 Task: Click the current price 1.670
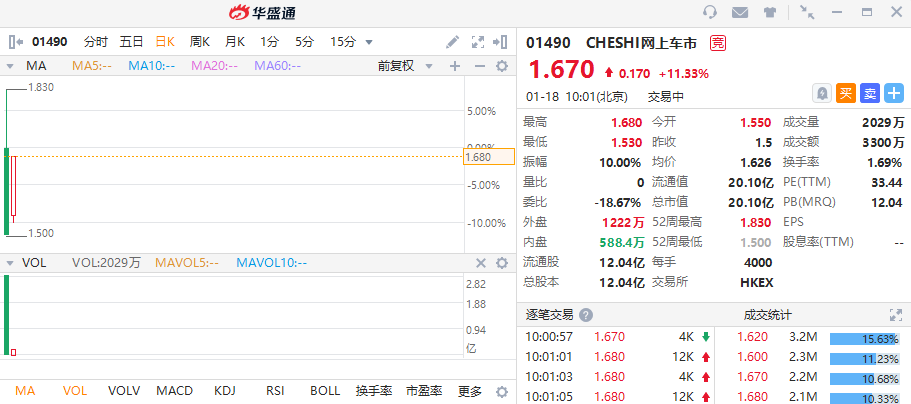tap(561, 70)
